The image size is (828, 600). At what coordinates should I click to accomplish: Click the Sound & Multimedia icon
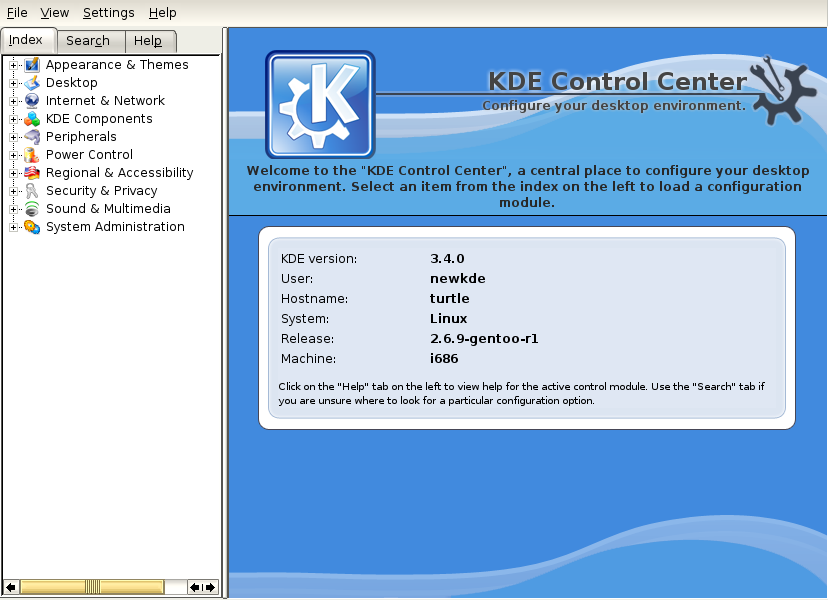click(x=32, y=209)
